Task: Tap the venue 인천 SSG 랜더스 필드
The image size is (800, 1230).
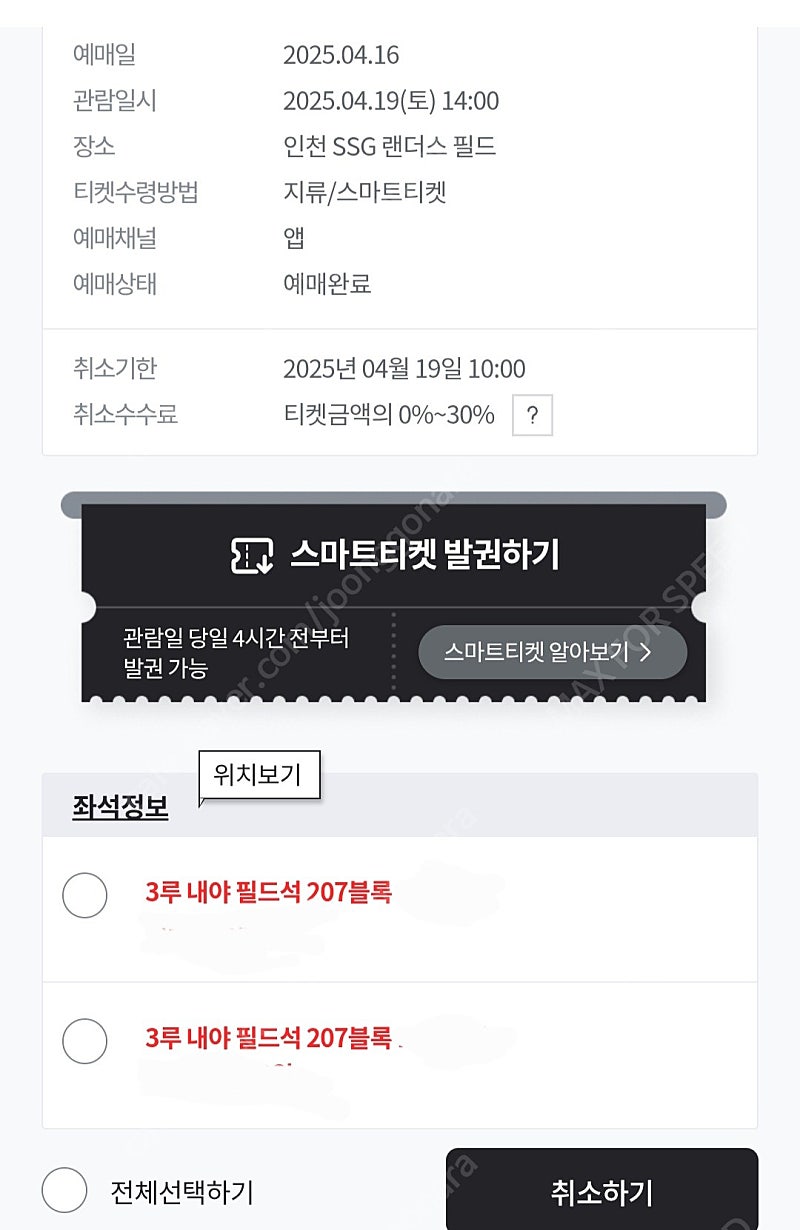Action: (x=389, y=147)
